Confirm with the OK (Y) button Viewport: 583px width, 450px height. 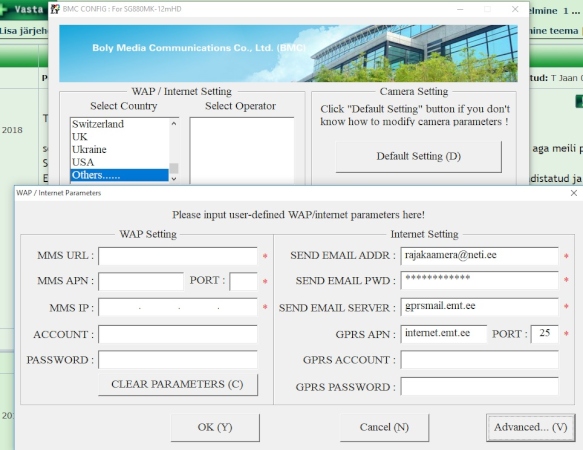(215, 427)
